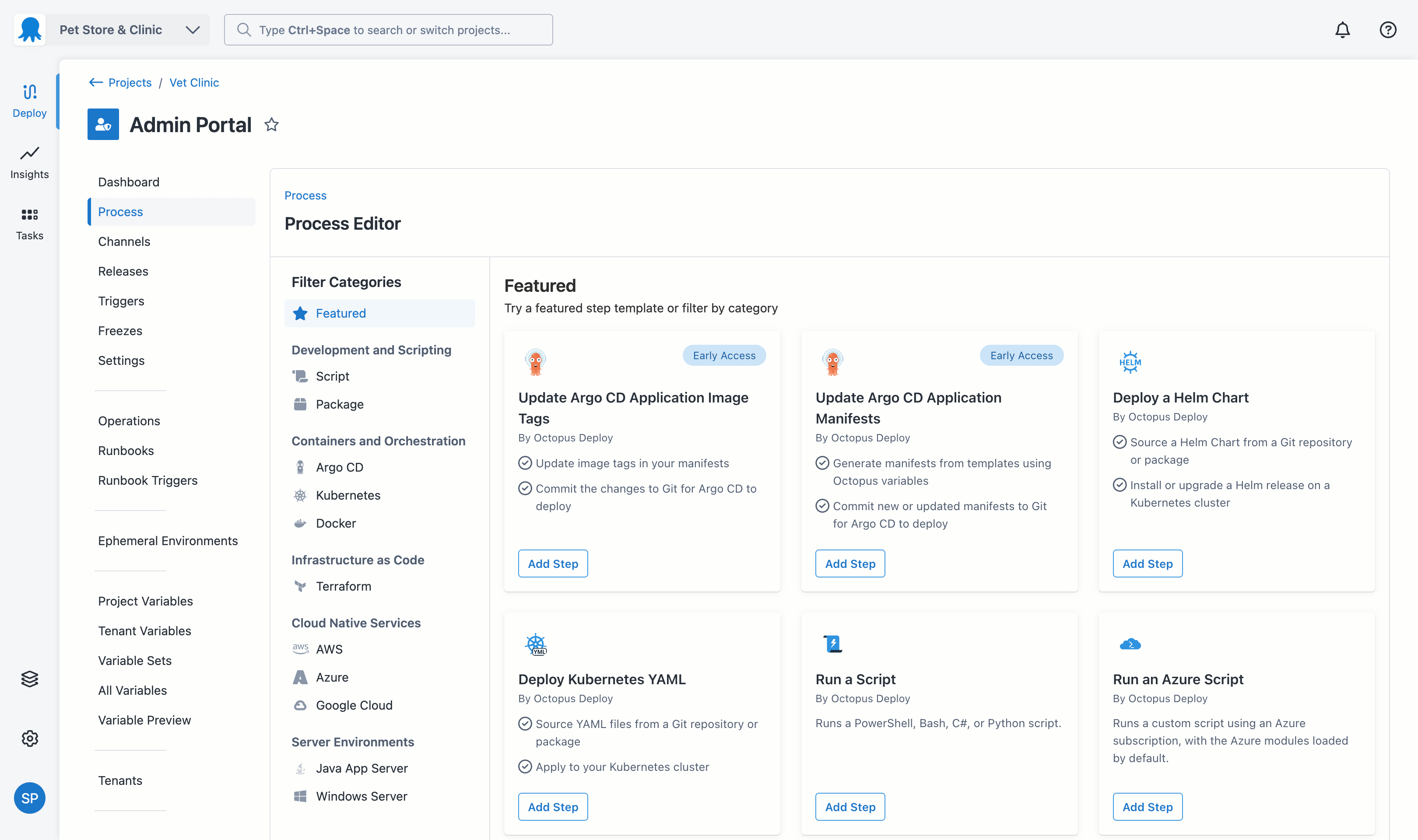
Task: Expand the Pet Store & Clinic space switcher
Action: pyautogui.click(x=193, y=30)
